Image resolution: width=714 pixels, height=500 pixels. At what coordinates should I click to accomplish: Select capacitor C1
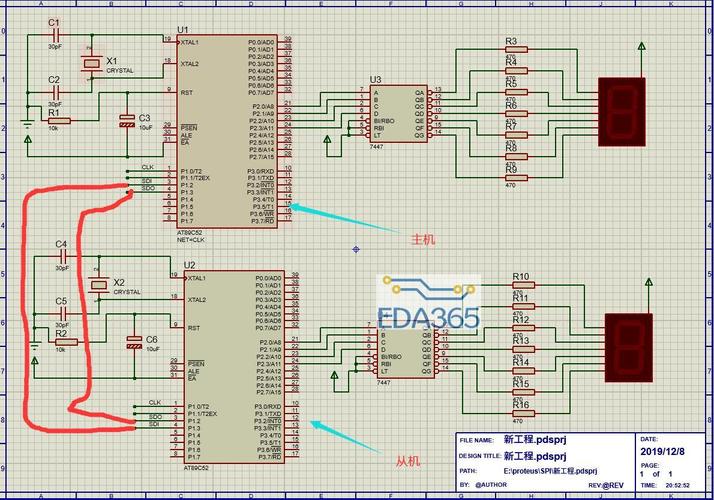tap(55, 34)
